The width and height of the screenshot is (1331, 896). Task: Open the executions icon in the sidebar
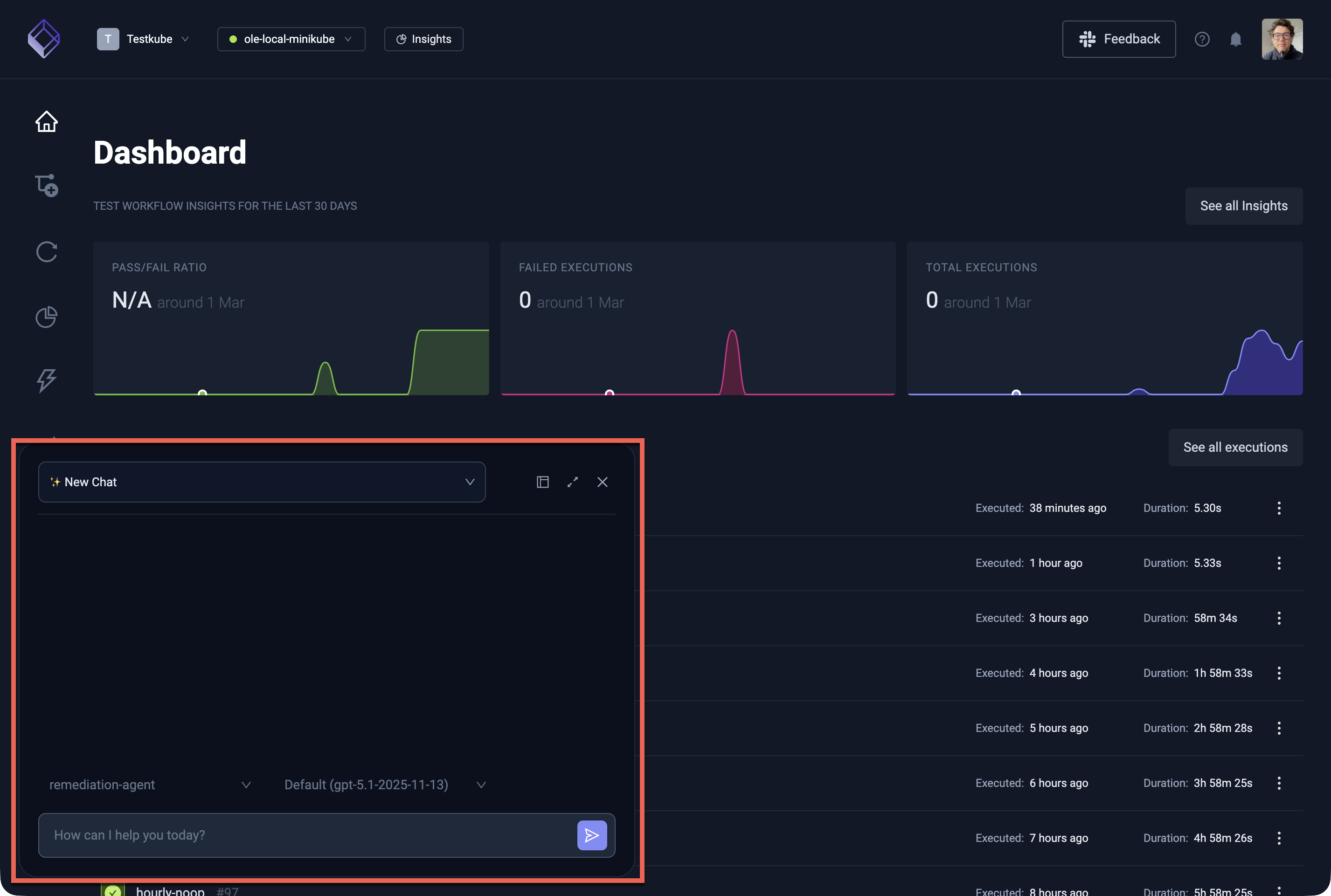[x=46, y=252]
